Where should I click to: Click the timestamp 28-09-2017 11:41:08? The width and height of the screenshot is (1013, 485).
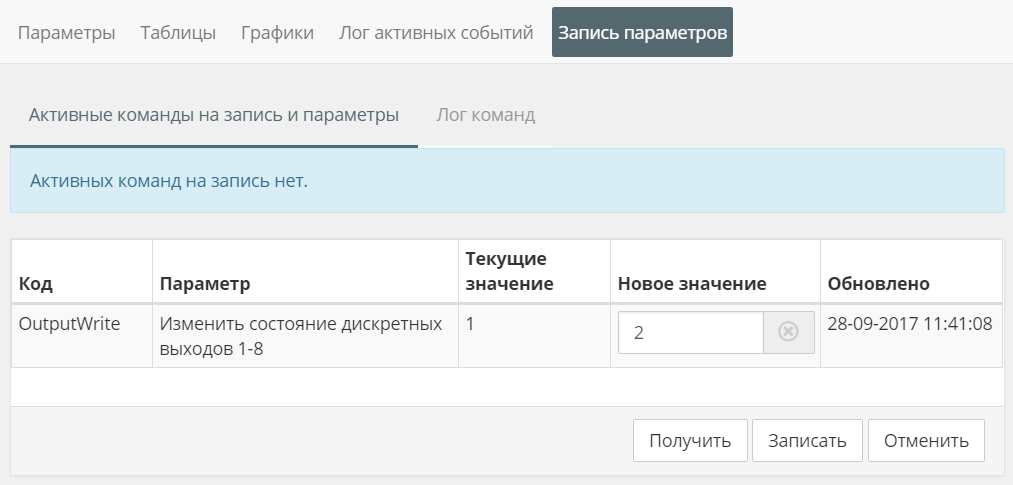click(x=909, y=324)
